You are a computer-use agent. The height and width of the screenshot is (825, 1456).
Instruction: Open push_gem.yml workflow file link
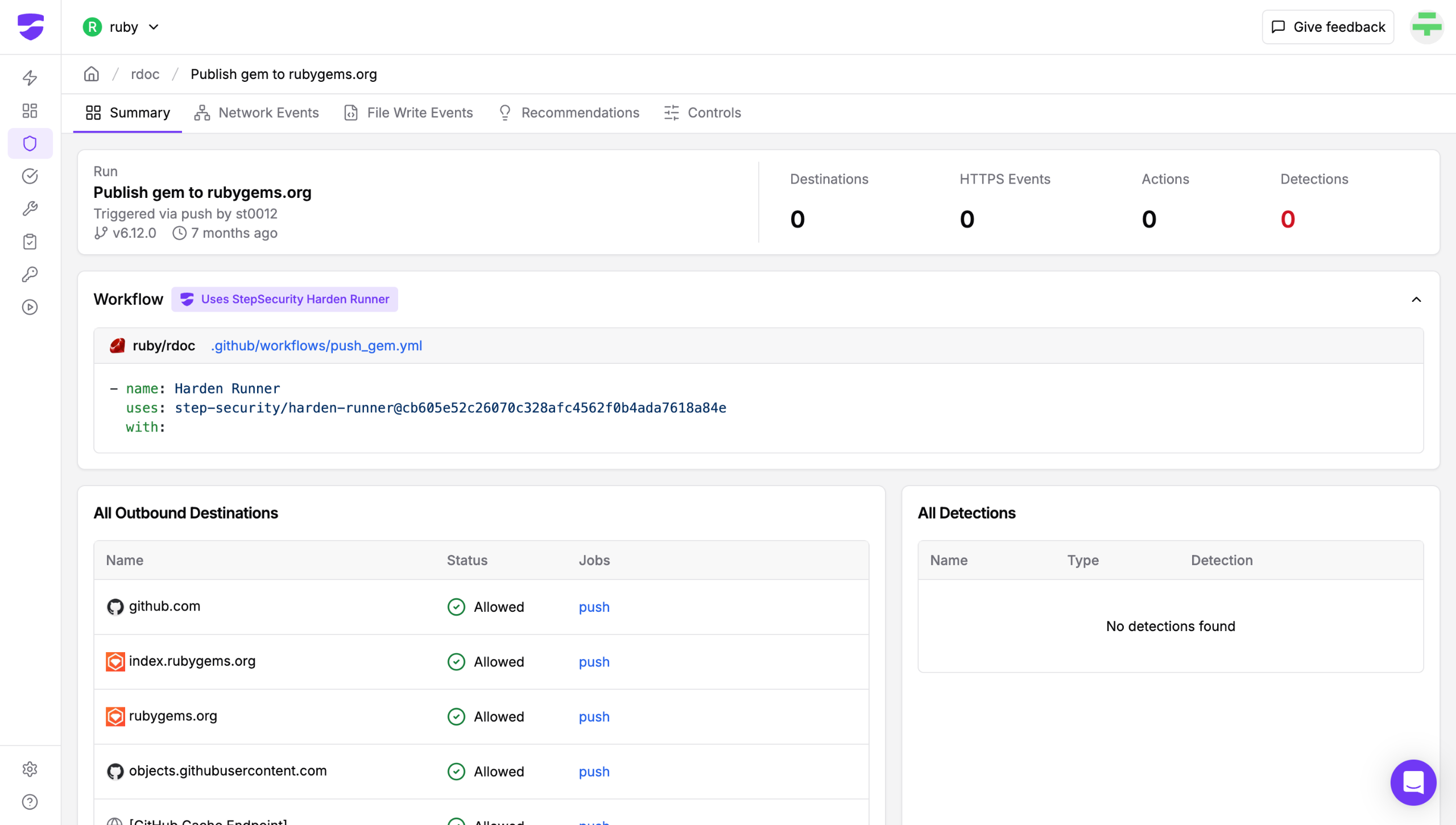pyautogui.click(x=316, y=346)
